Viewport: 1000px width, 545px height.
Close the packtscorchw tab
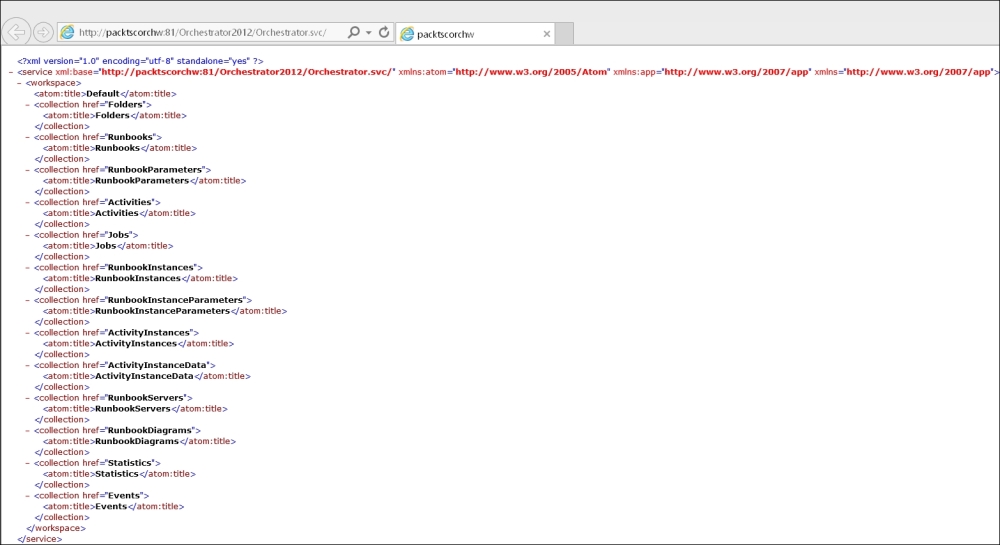pyautogui.click(x=547, y=34)
